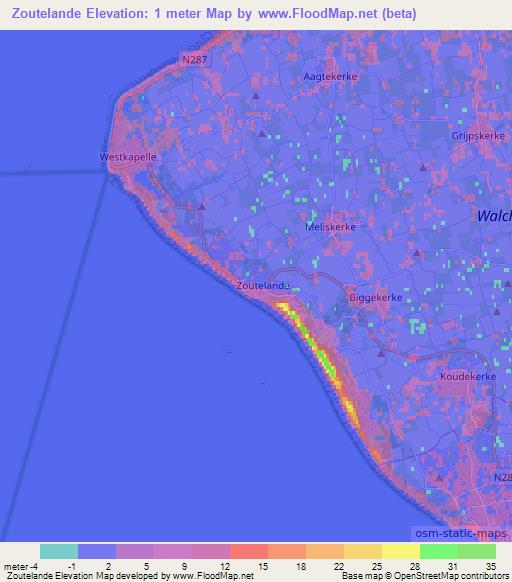Click the Westkapelle town label
Screen dimensions: 512x582
pyautogui.click(x=128, y=157)
